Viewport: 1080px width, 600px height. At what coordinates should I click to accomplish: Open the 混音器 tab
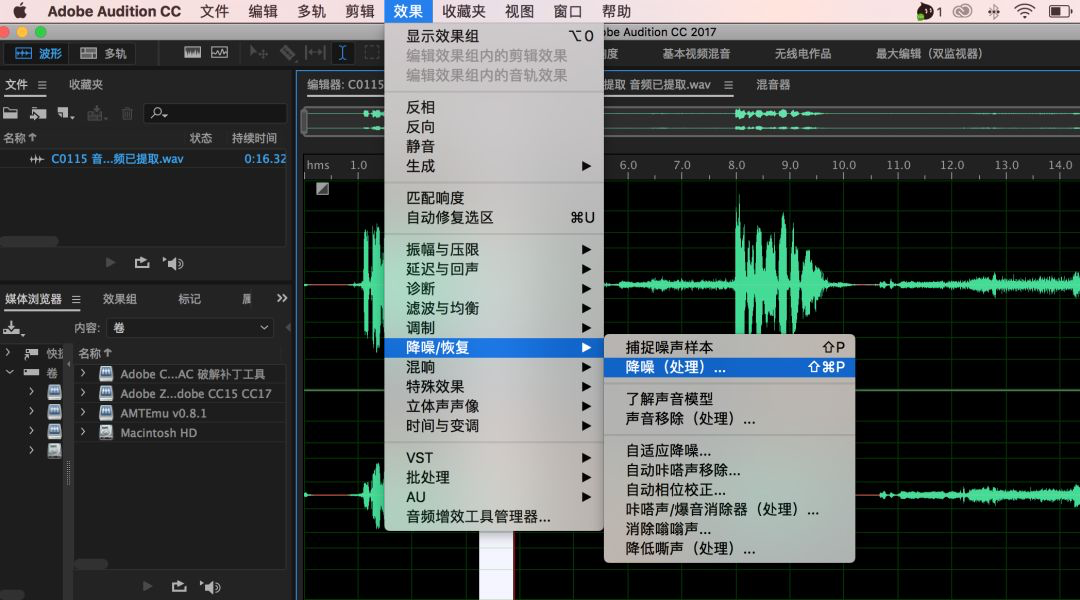pyautogui.click(x=773, y=85)
